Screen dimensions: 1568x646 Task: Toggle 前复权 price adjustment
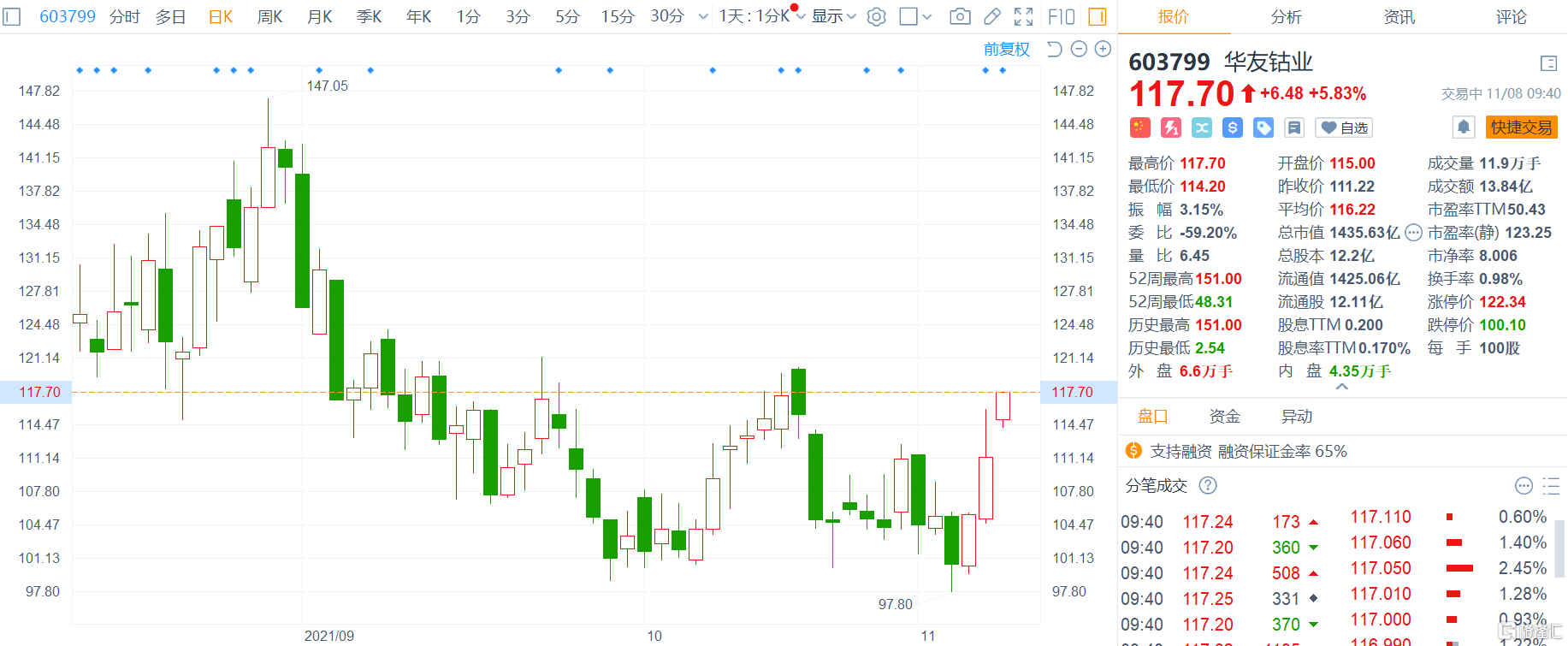tap(1007, 49)
